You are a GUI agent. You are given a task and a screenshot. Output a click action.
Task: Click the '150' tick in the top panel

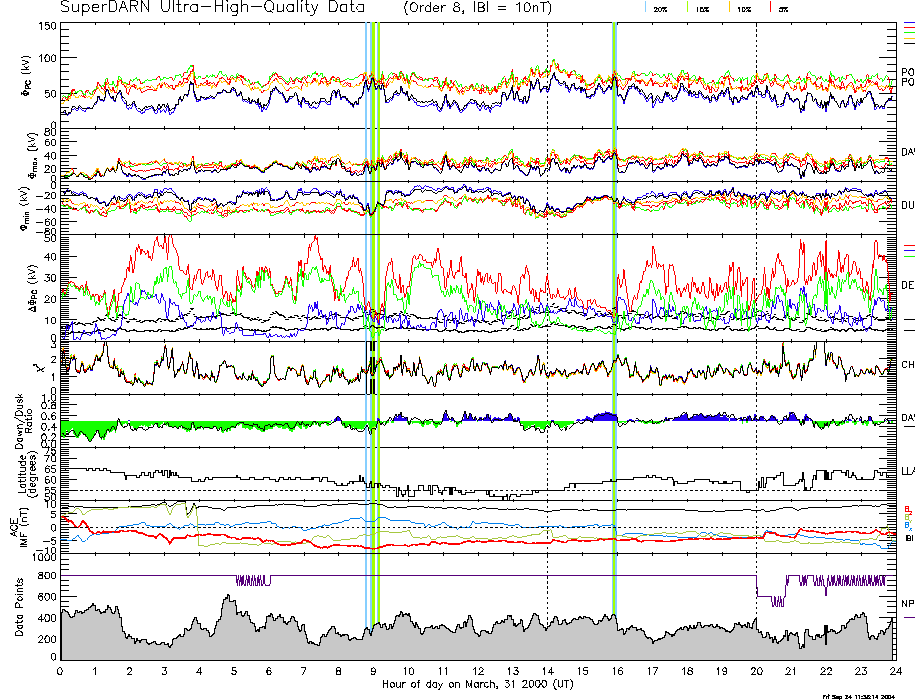tap(48, 26)
